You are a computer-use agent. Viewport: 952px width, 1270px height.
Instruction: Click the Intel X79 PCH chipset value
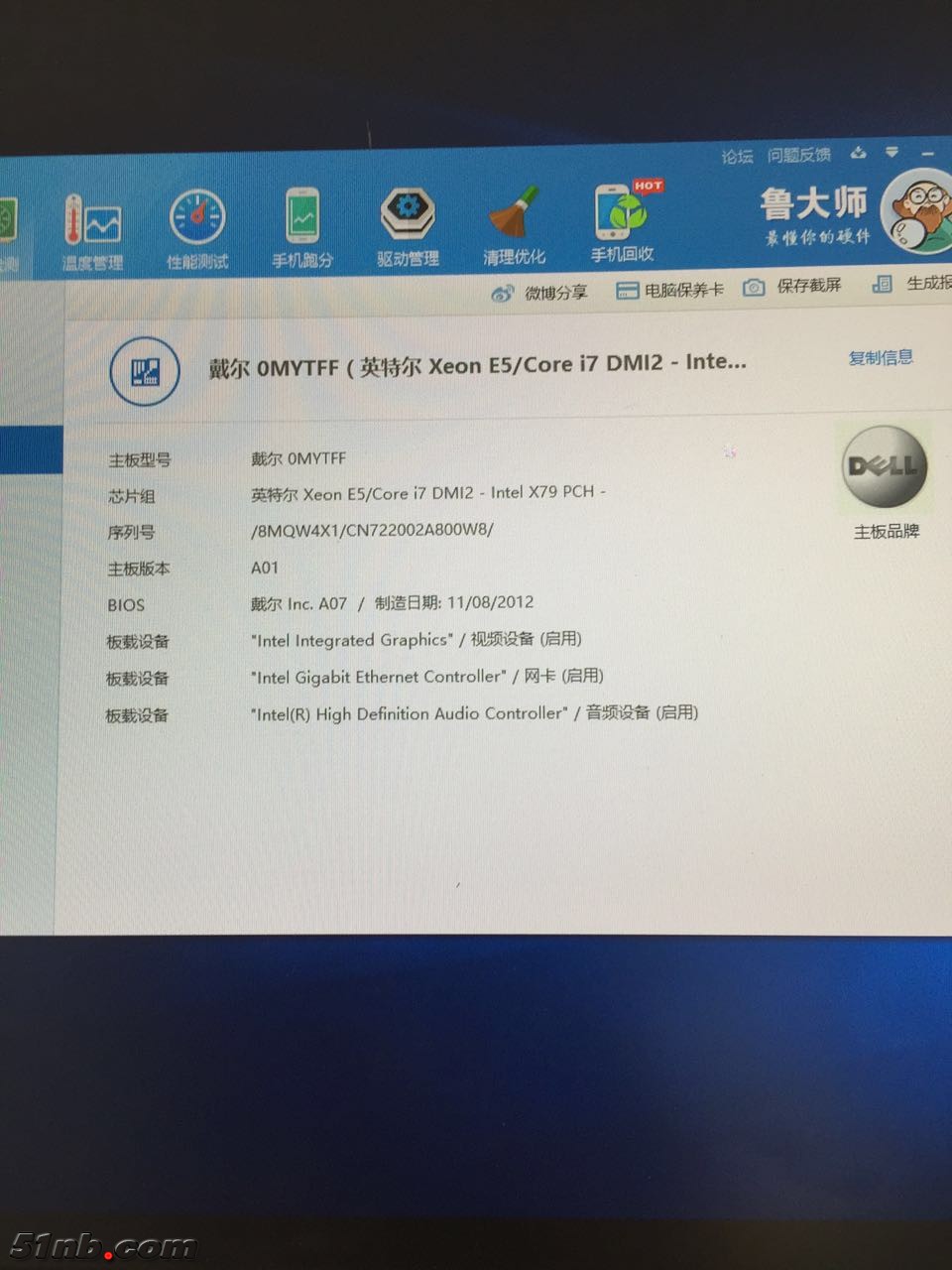[x=427, y=493]
